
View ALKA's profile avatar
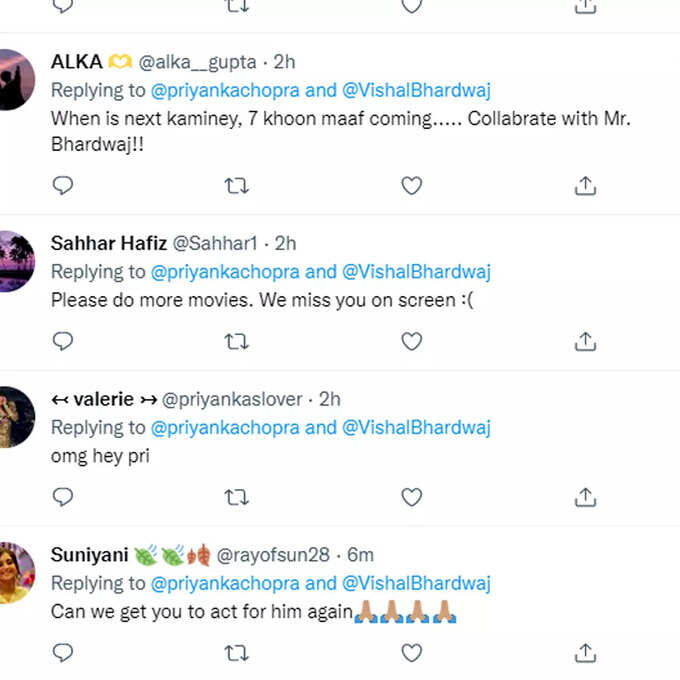point(16,80)
